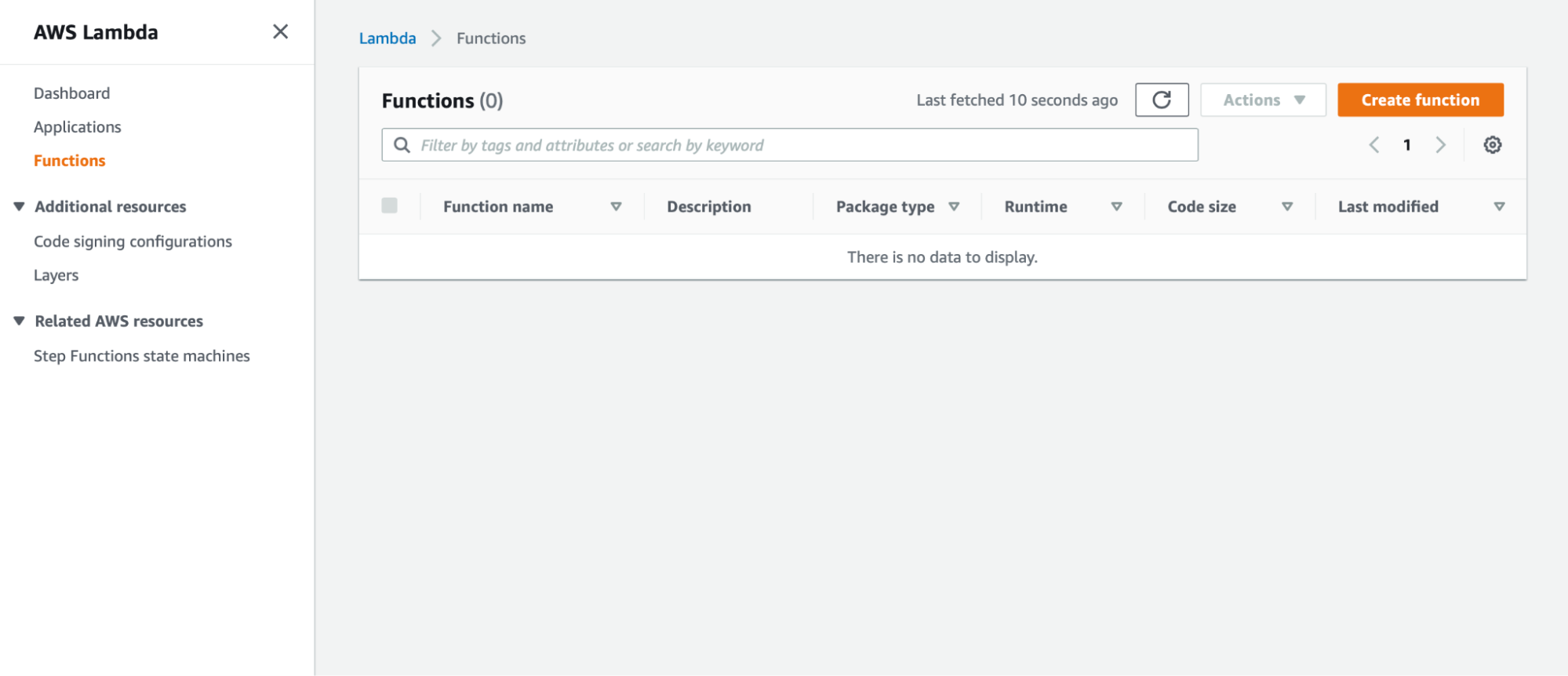This screenshot has height=676, width=1568.
Task: Click the Function name column header
Action: (498, 207)
